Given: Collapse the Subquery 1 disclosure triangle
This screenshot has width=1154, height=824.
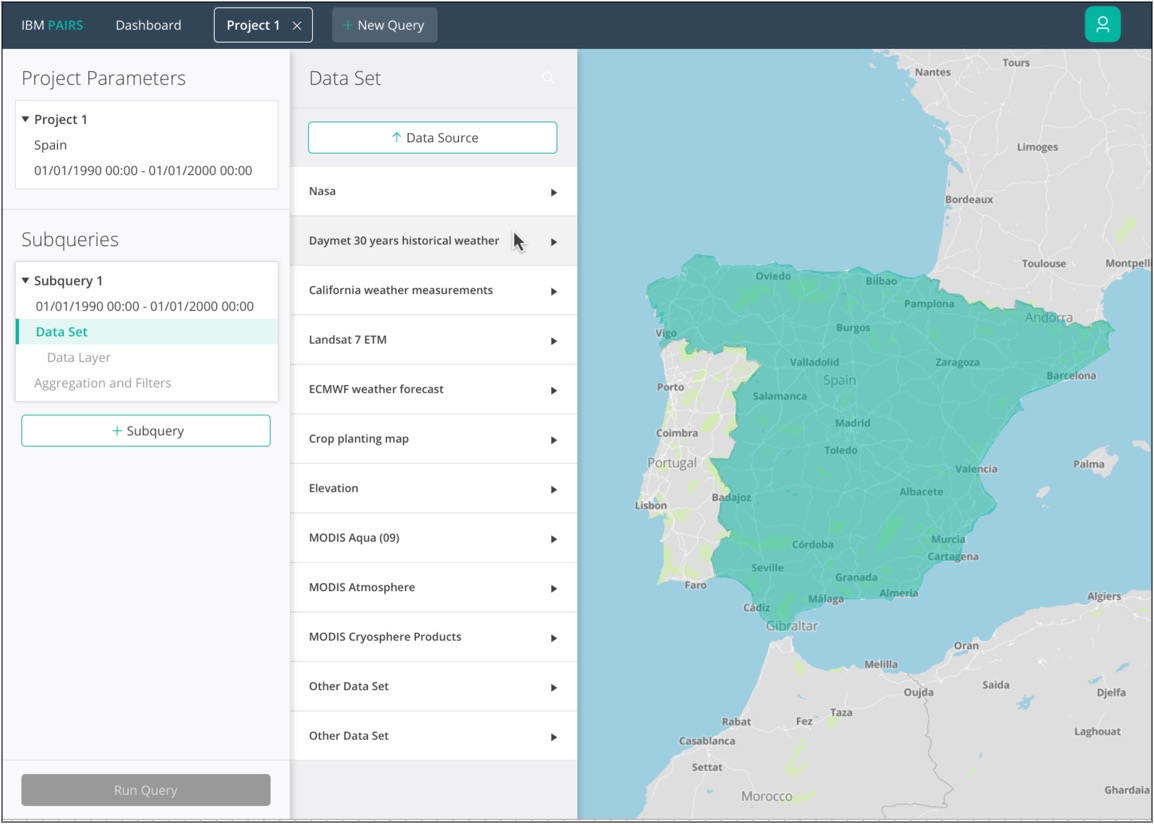Looking at the screenshot, I should click(26, 281).
